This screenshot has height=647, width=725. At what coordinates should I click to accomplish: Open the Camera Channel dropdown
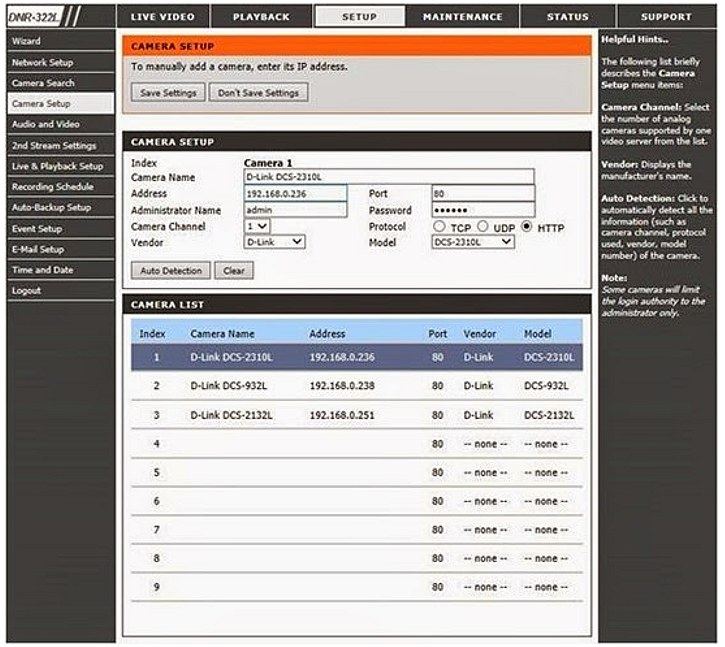tap(257, 227)
